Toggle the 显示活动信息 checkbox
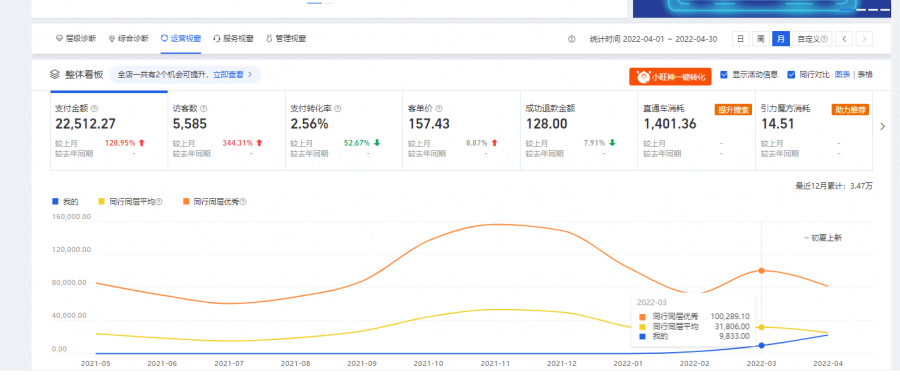 [724, 75]
